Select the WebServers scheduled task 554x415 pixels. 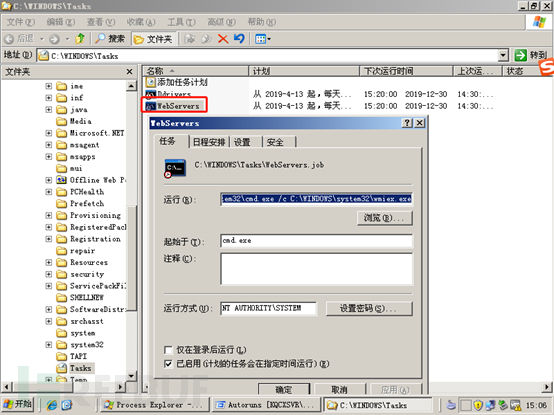173,106
